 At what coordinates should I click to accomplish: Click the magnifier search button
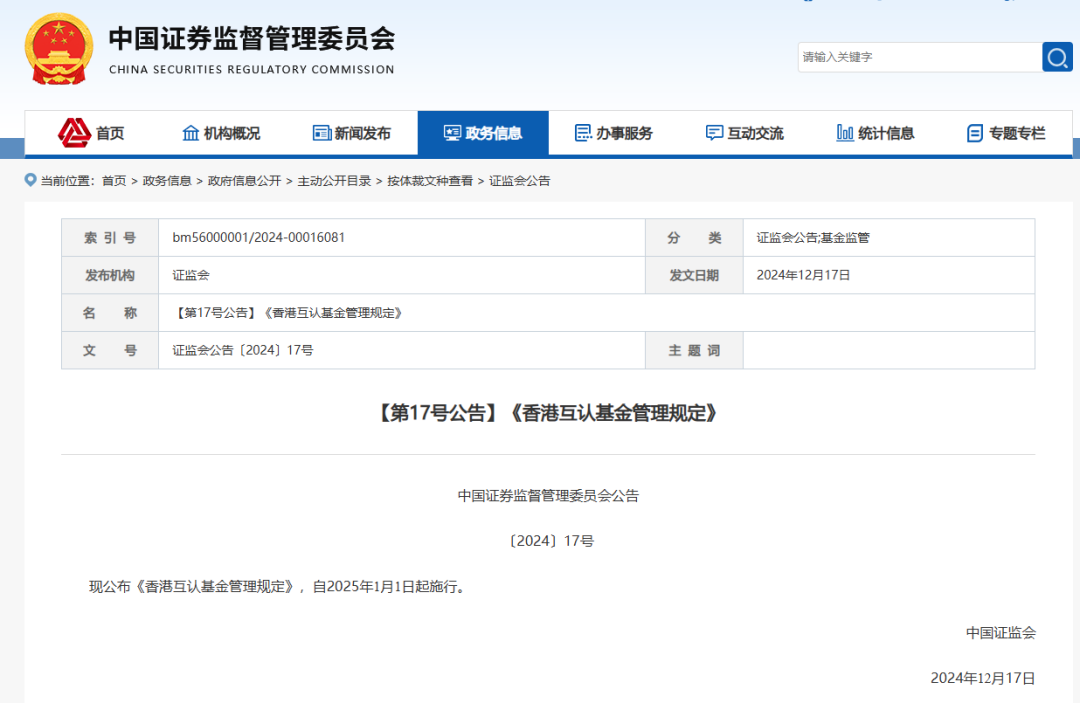pos(1057,57)
